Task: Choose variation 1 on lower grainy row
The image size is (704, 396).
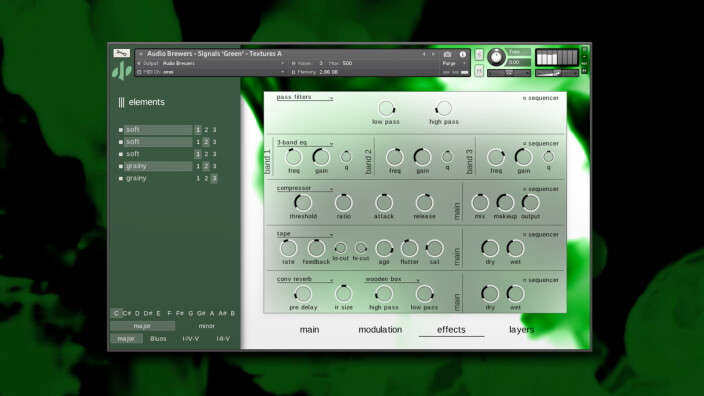Action: pyautogui.click(x=198, y=178)
